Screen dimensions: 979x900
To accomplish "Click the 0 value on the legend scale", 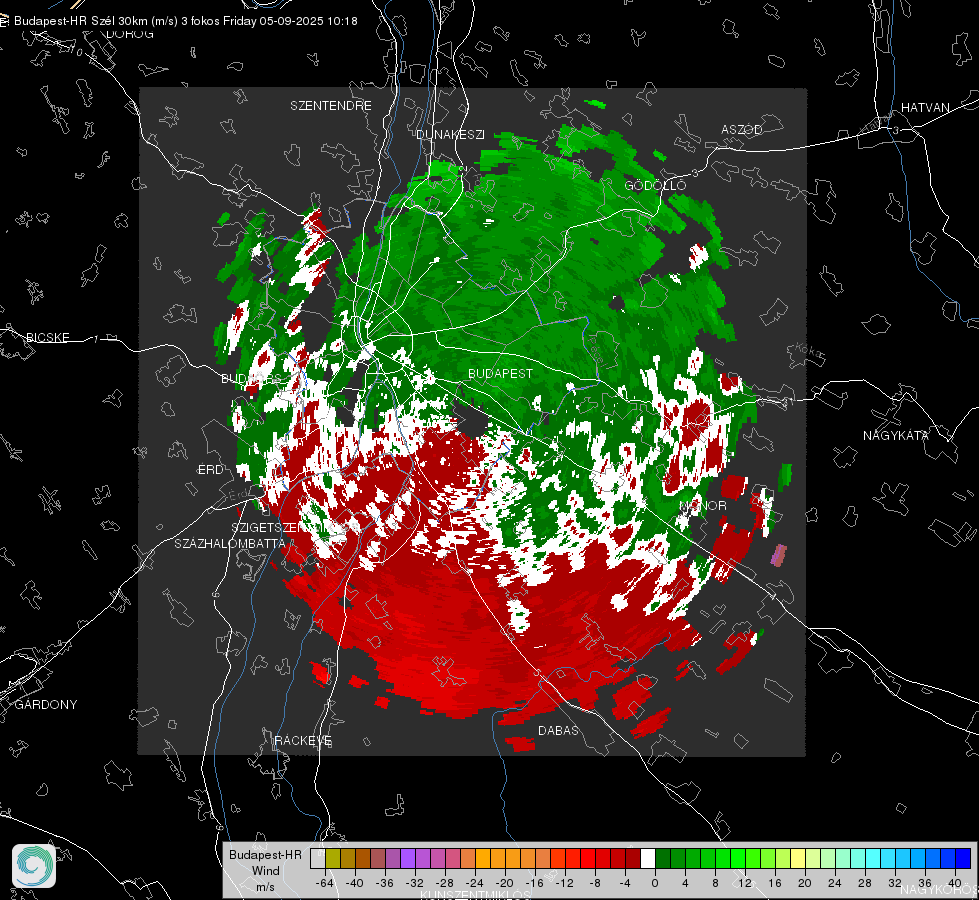I will (x=655, y=883).
